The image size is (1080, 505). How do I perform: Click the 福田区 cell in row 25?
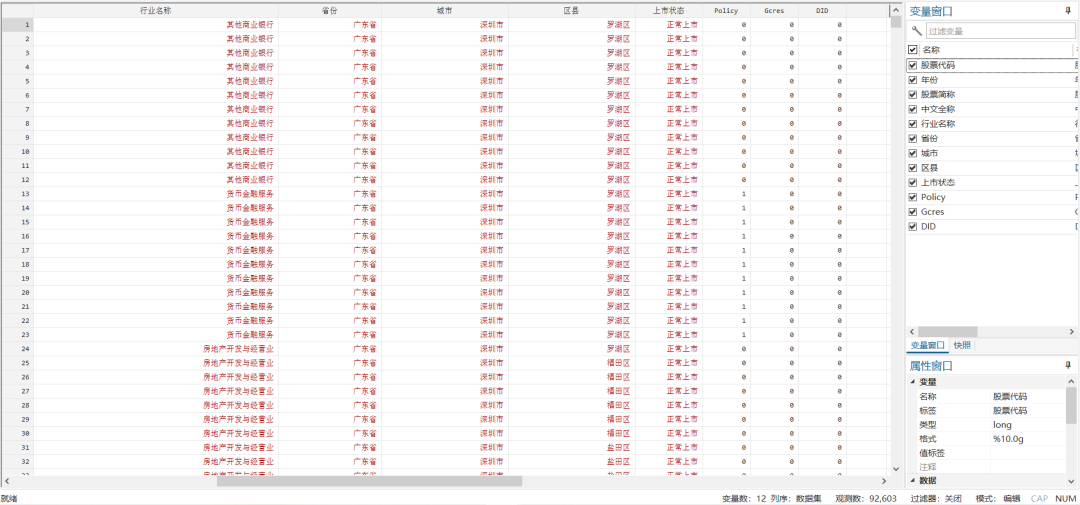click(x=572, y=362)
